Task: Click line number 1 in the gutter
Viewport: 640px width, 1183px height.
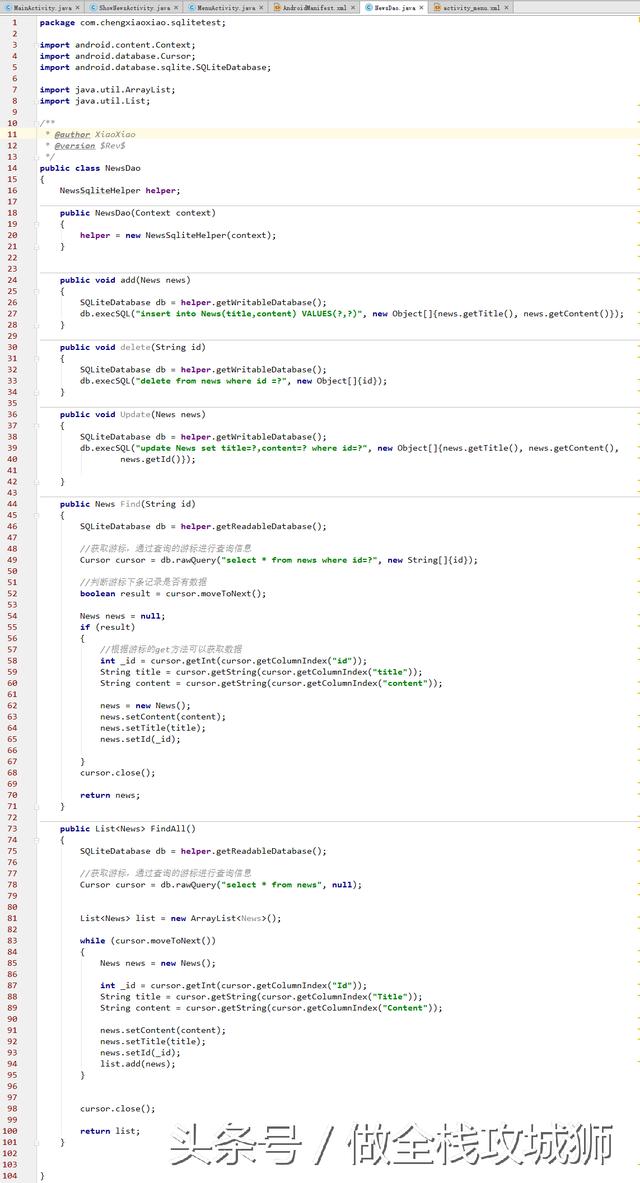Action: (14, 23)
